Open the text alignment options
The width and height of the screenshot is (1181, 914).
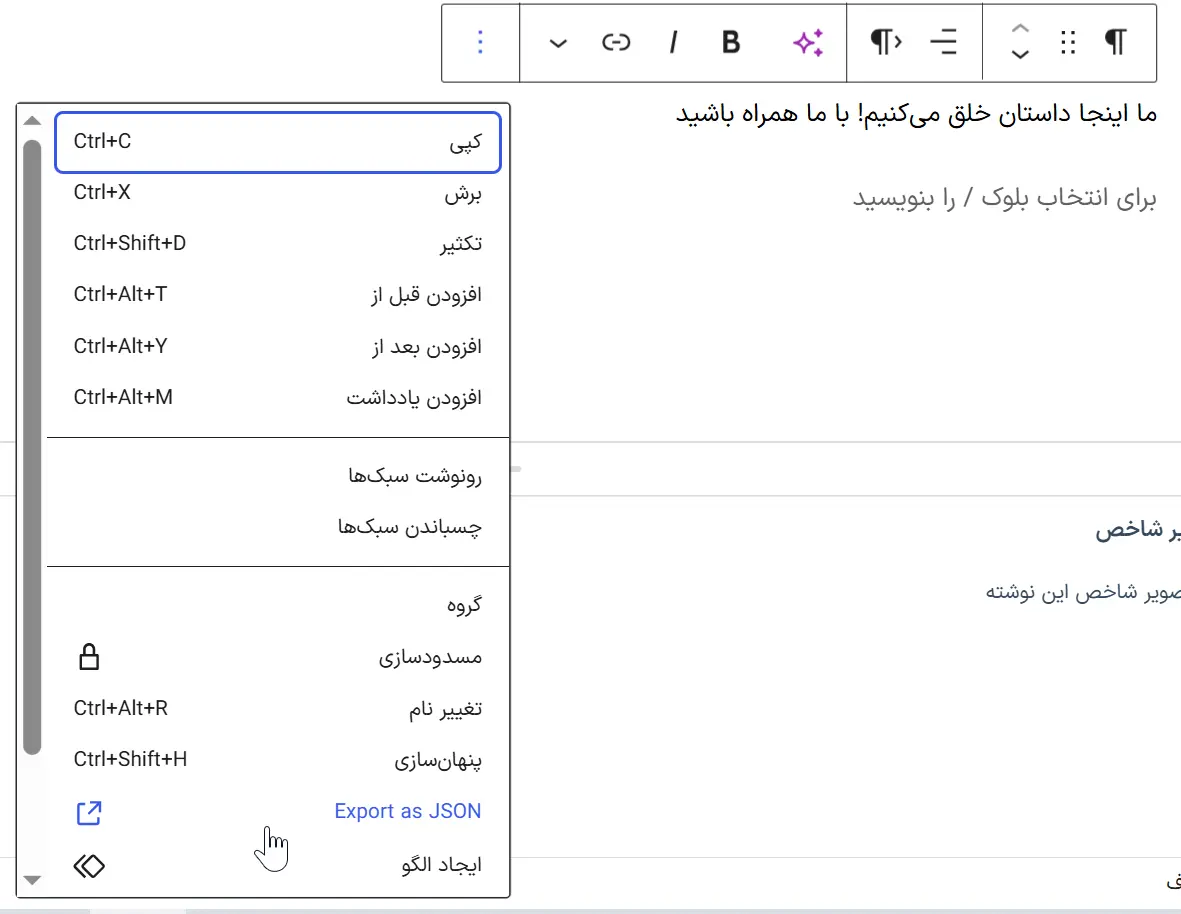(943, 43)
